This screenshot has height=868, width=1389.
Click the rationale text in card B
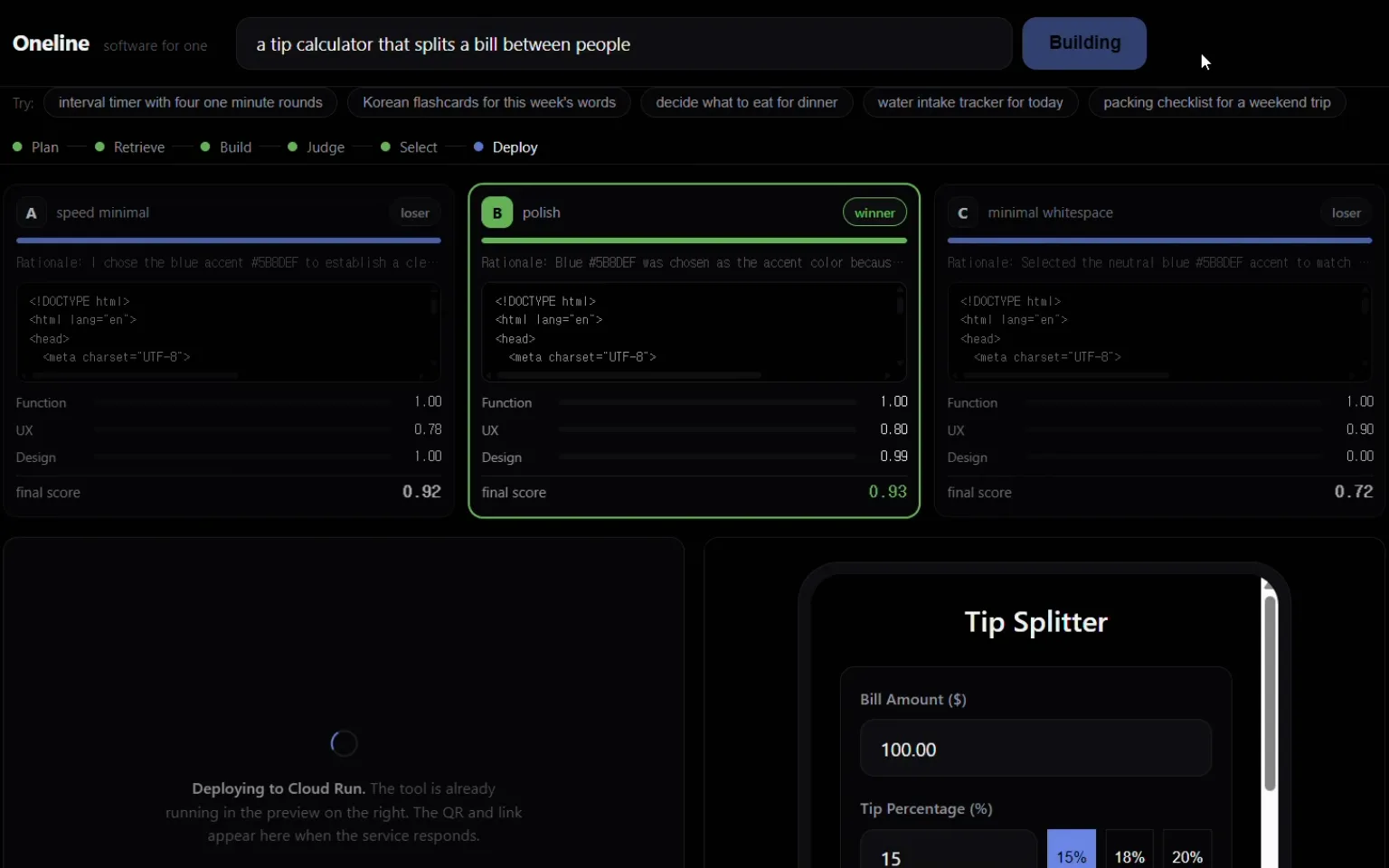click(x=694, y=262)
